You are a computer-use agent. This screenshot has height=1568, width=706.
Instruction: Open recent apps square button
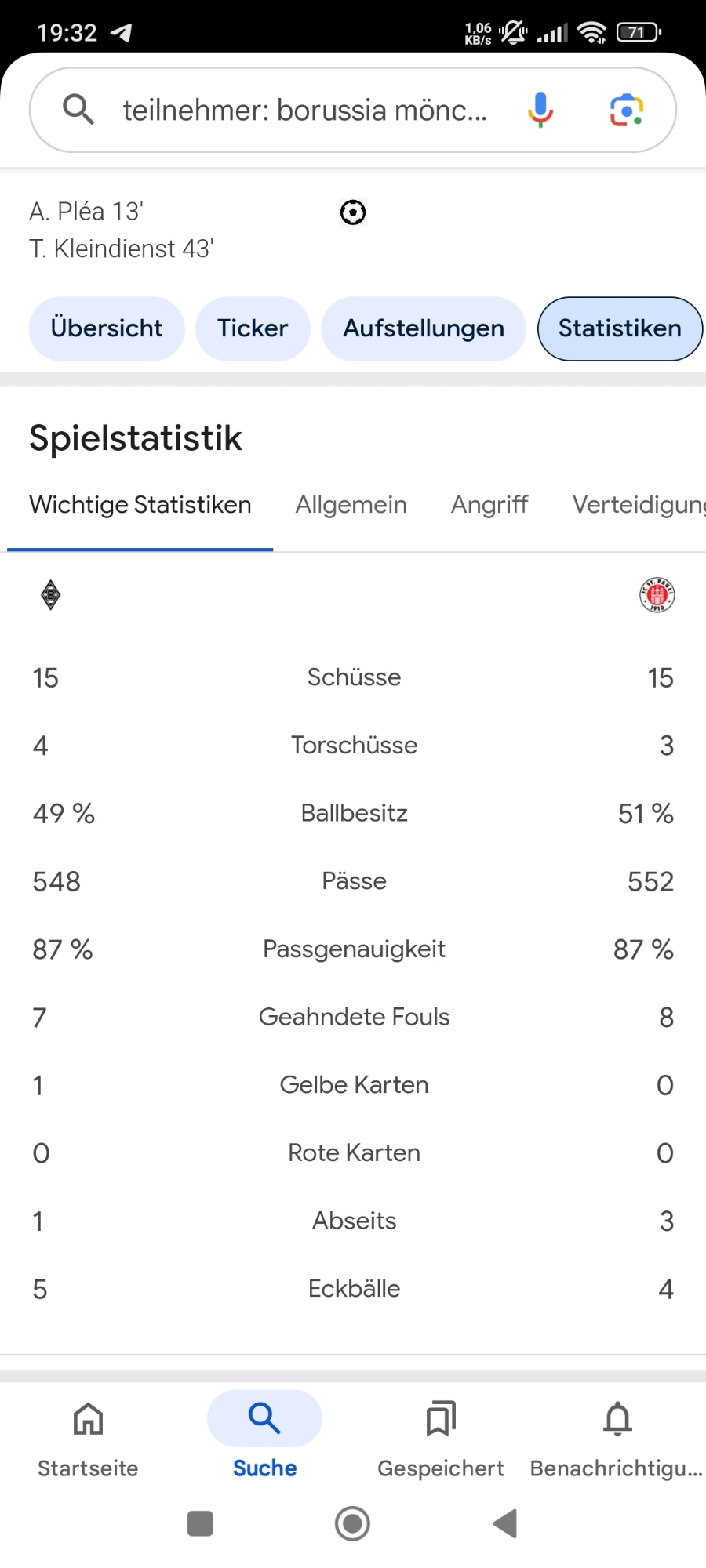pyautogui.click(x=200, y=1523)
